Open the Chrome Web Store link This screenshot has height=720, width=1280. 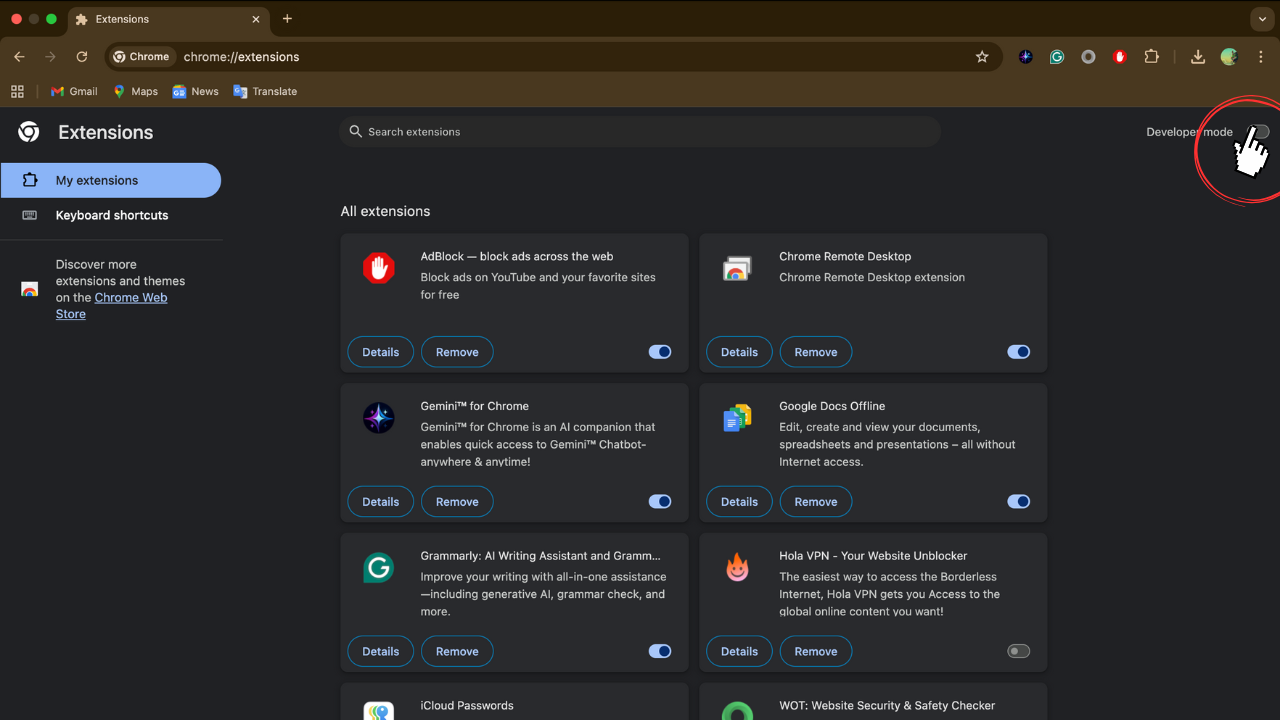131,297
